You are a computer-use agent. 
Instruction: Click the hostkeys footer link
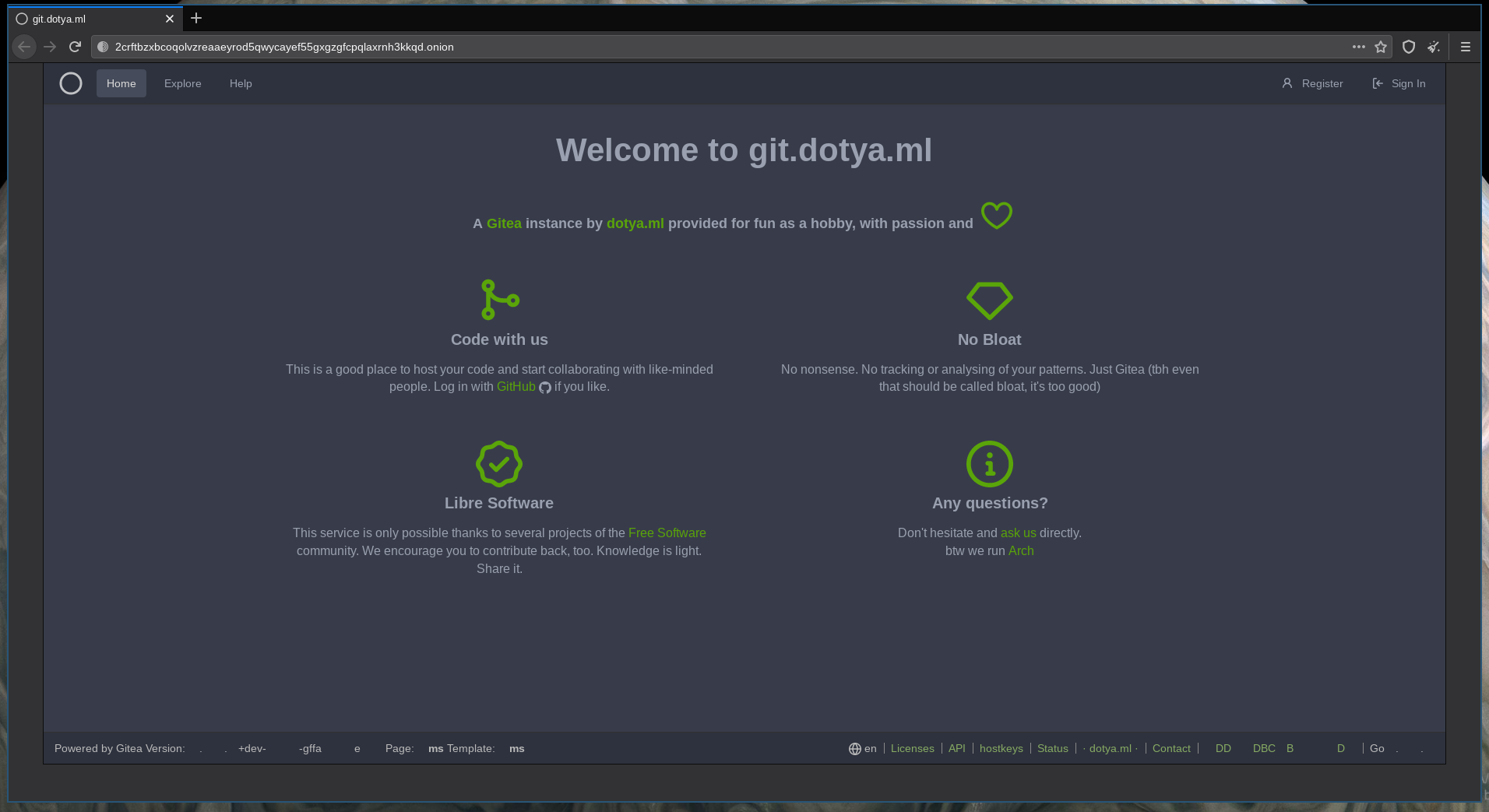tap(1001, 748)
